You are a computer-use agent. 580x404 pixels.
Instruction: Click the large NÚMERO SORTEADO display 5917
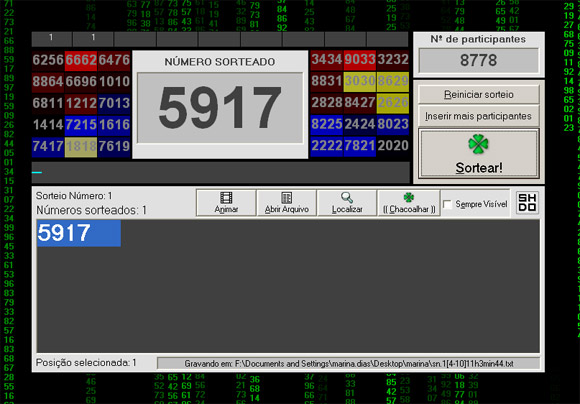coord(220,108)
